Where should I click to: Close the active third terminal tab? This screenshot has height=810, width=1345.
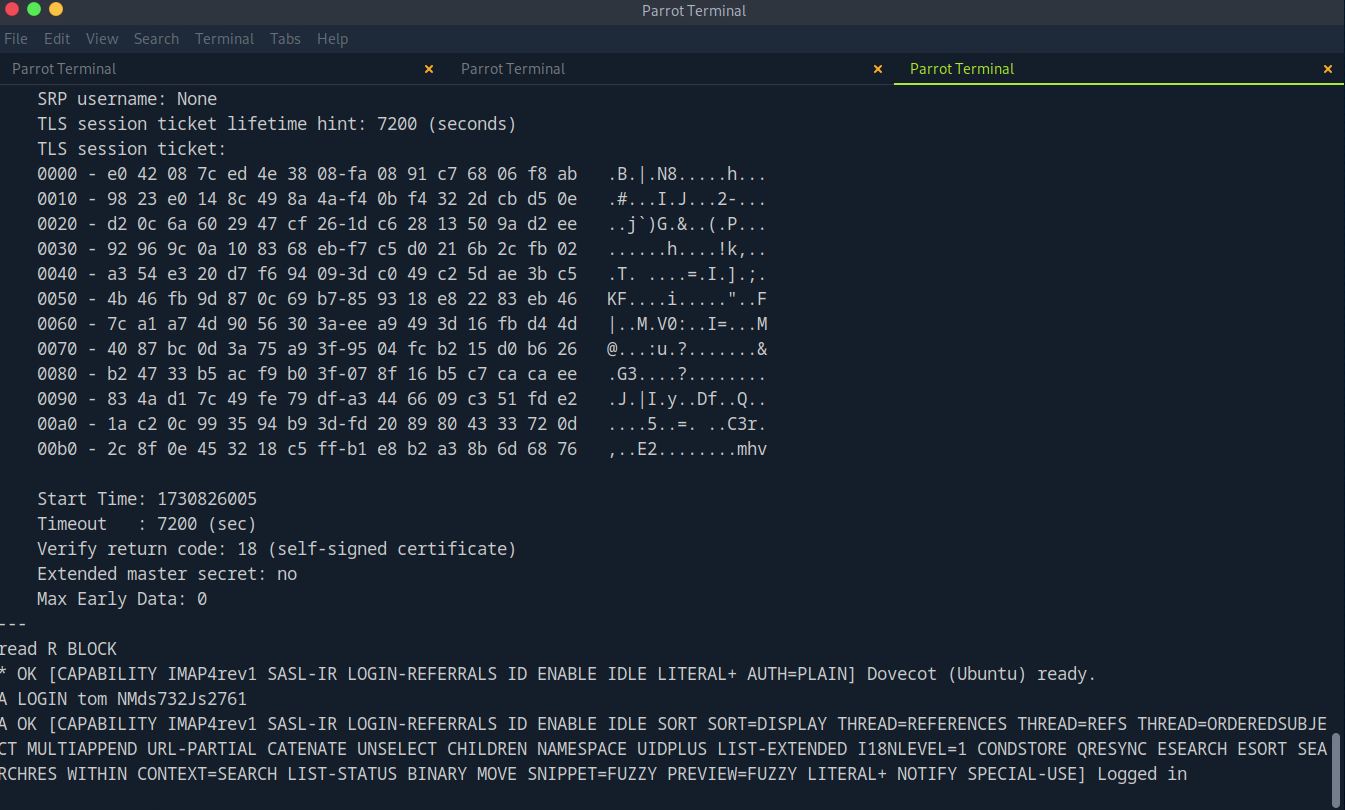click(1328, 69)
